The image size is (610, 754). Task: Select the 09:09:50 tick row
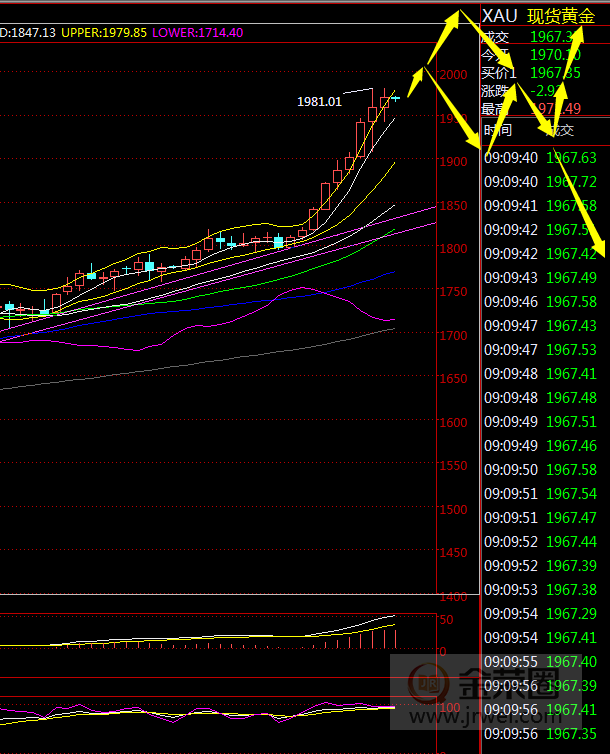[540, 470]
